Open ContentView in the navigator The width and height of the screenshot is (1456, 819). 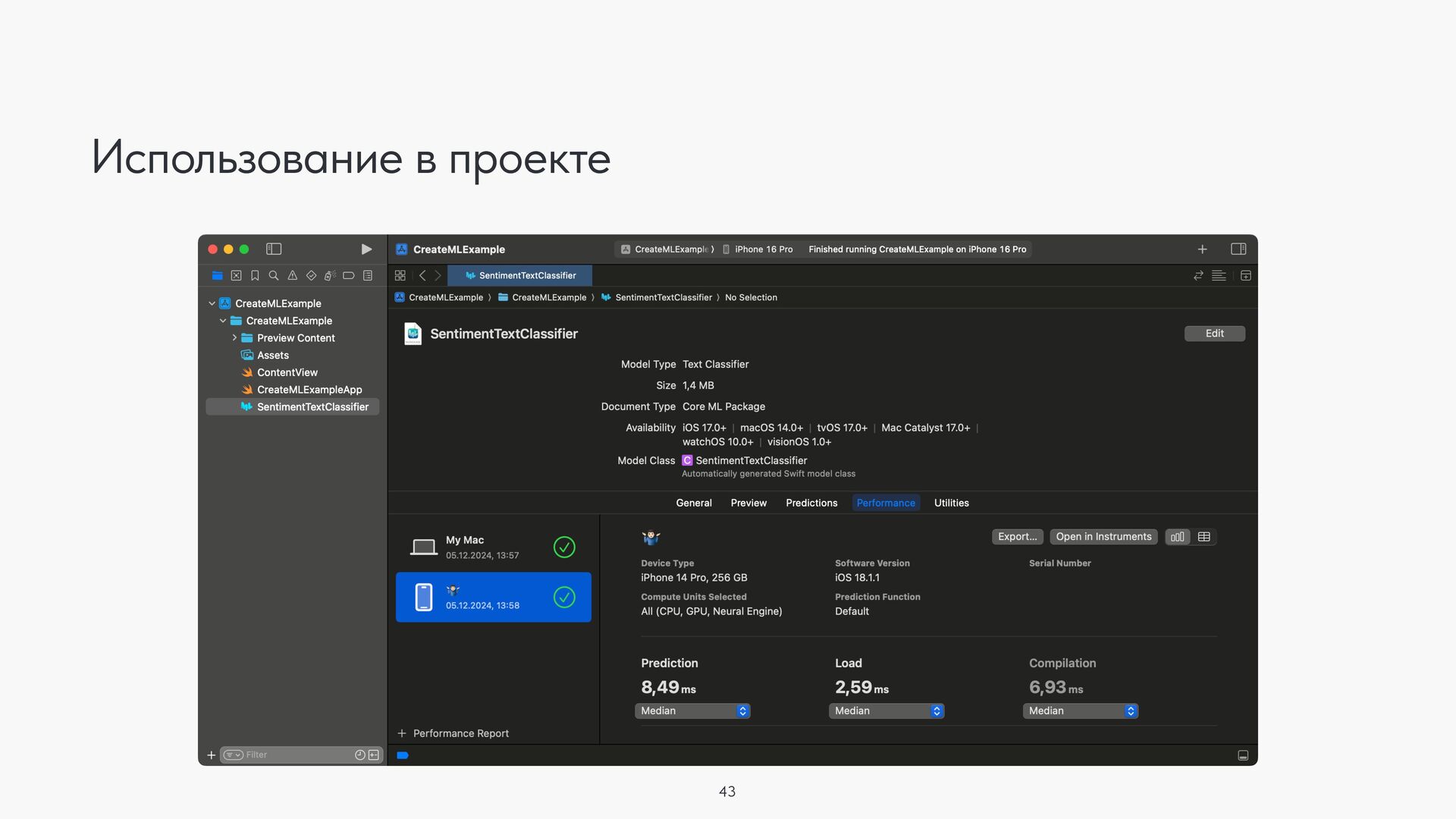coord(287,372)
